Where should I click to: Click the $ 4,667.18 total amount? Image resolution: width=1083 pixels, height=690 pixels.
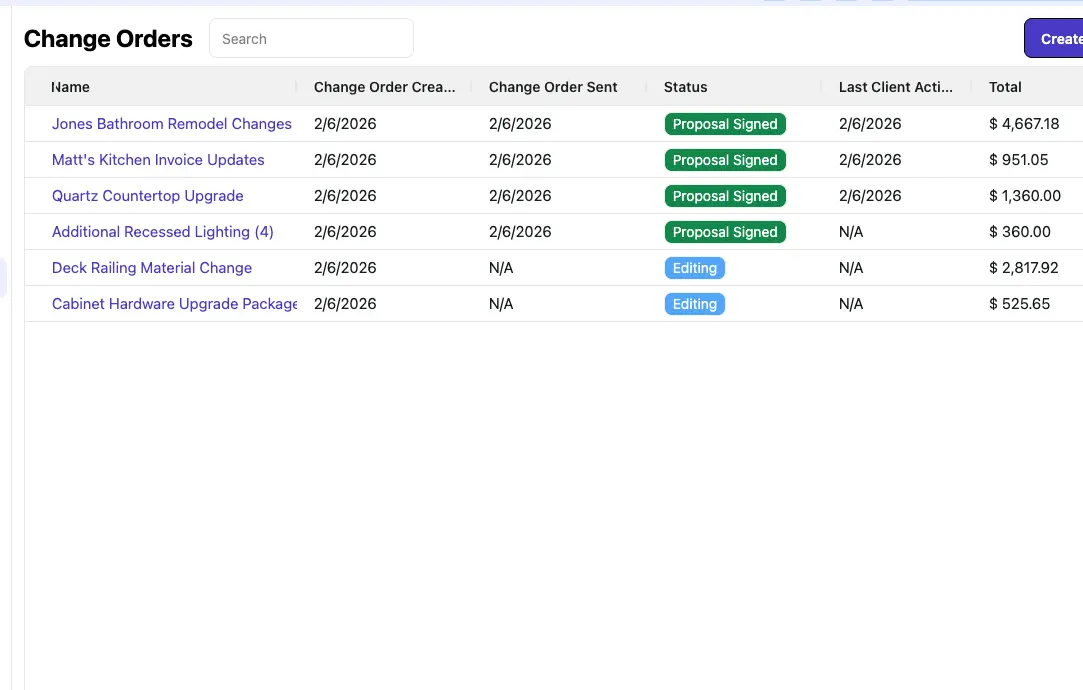(1023, 124)
